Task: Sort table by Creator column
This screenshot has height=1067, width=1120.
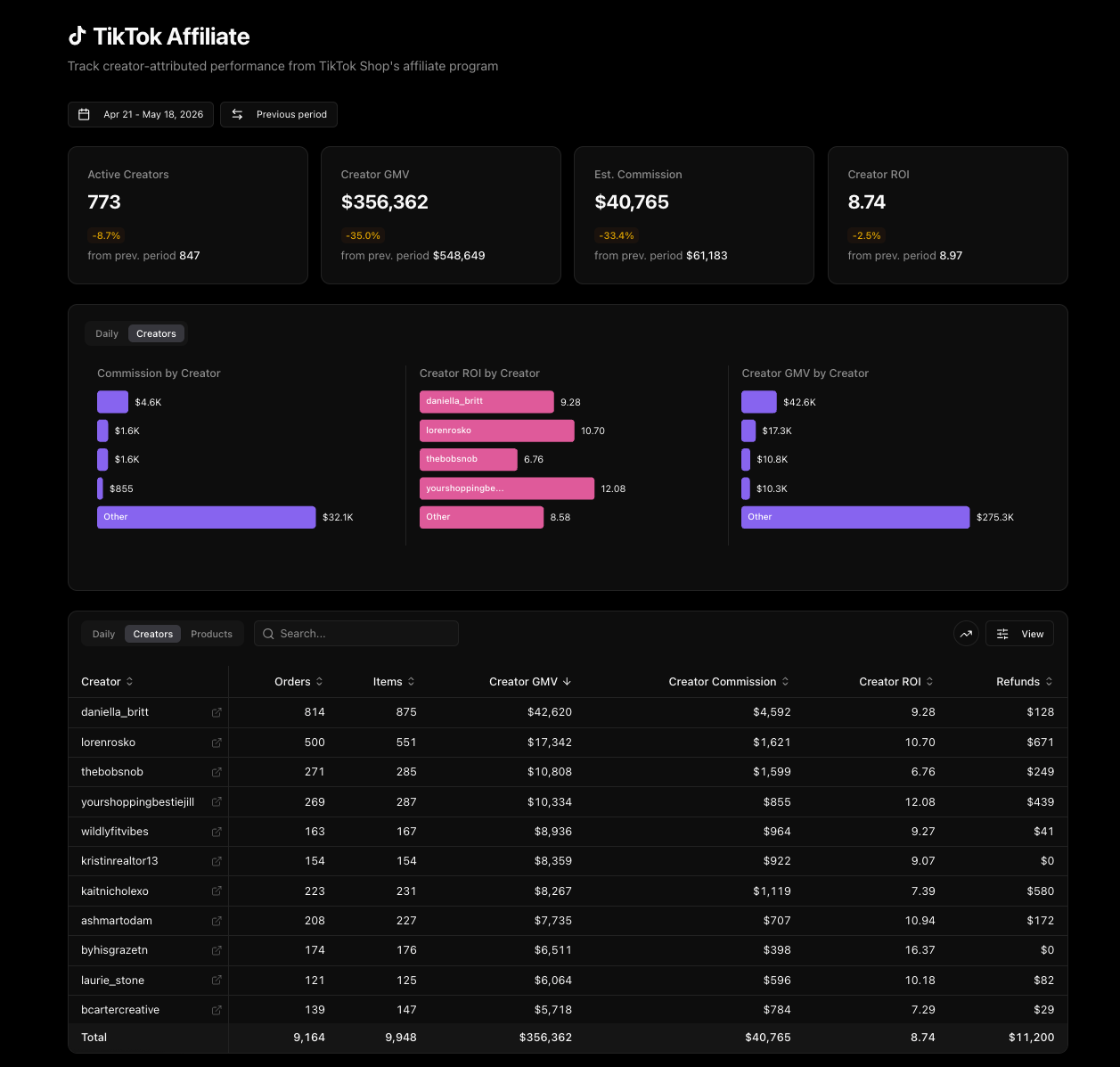Action: click(107, 682)
